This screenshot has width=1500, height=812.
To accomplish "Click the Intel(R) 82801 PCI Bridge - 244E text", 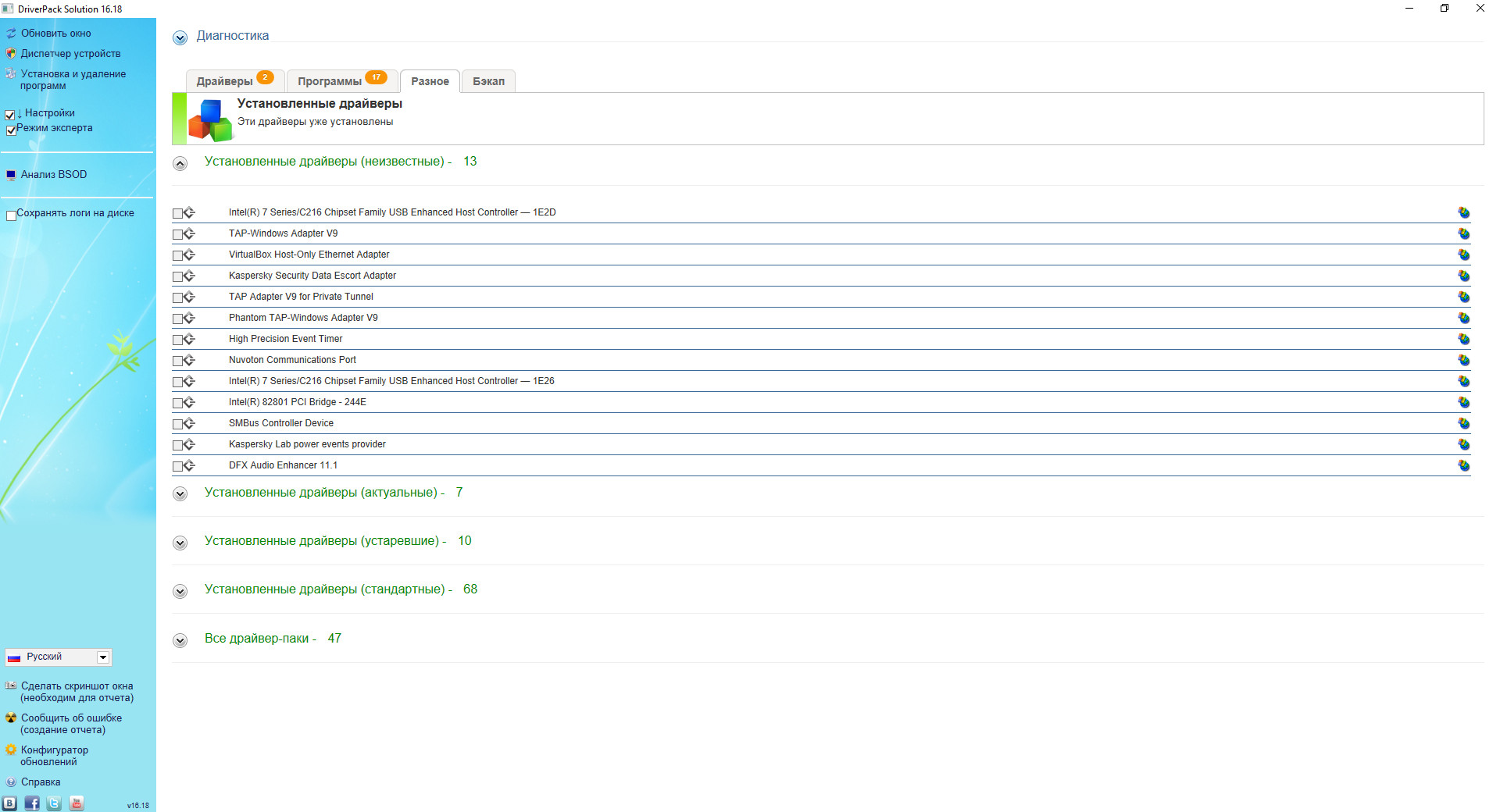I will (298, 402).
